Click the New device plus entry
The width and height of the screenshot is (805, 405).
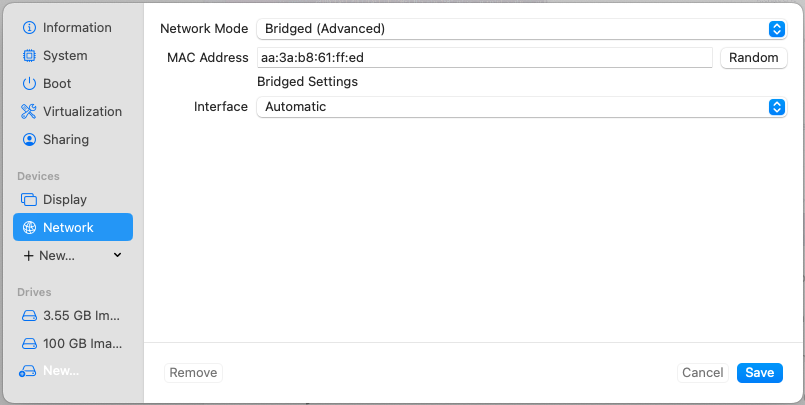pos(49,256)
